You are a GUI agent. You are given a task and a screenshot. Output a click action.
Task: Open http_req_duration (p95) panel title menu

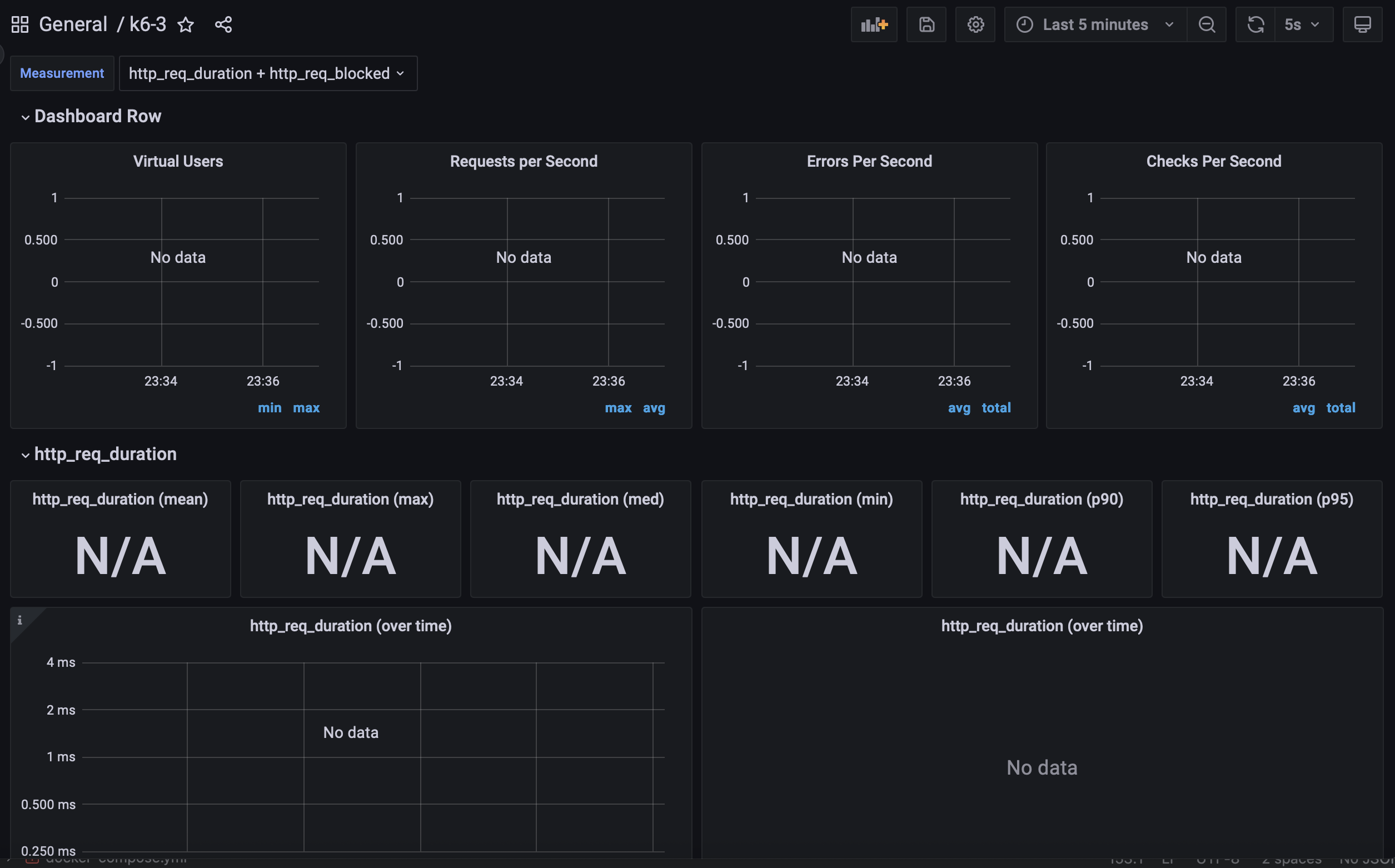(x=1272, y=500)
